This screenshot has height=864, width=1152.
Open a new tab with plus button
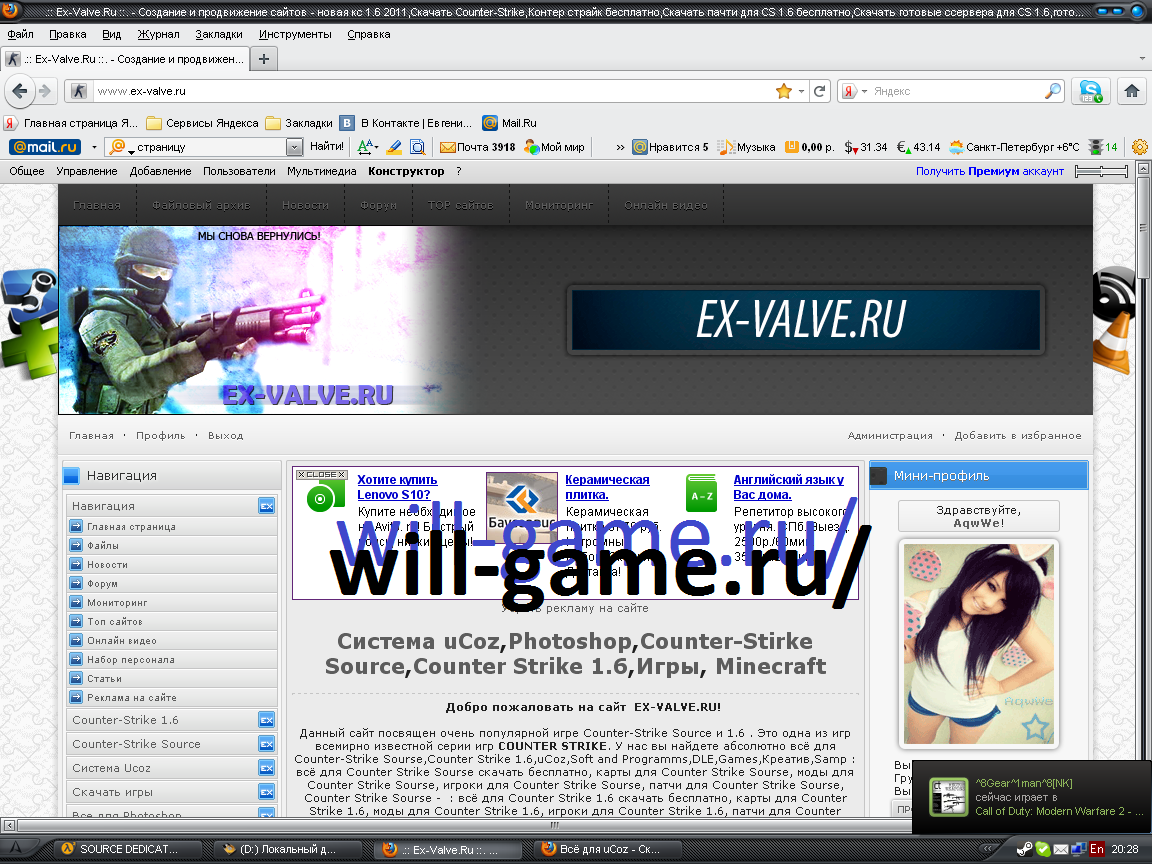(264, 60)
